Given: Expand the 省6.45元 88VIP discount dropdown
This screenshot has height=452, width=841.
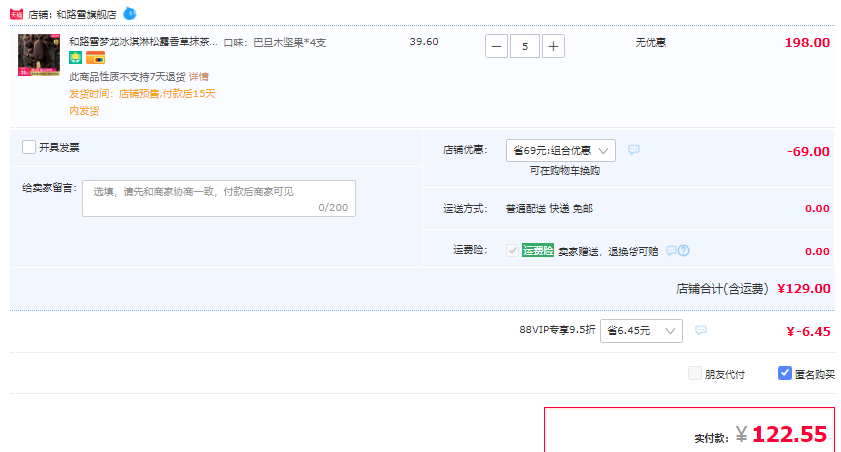Looking at the screenshot, I should coord(641,331).
